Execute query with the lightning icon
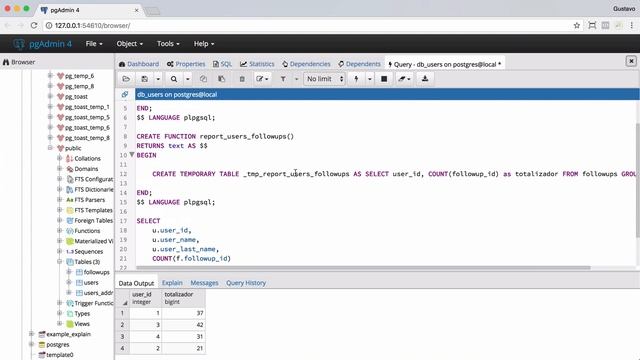 (x=356, y=79)
